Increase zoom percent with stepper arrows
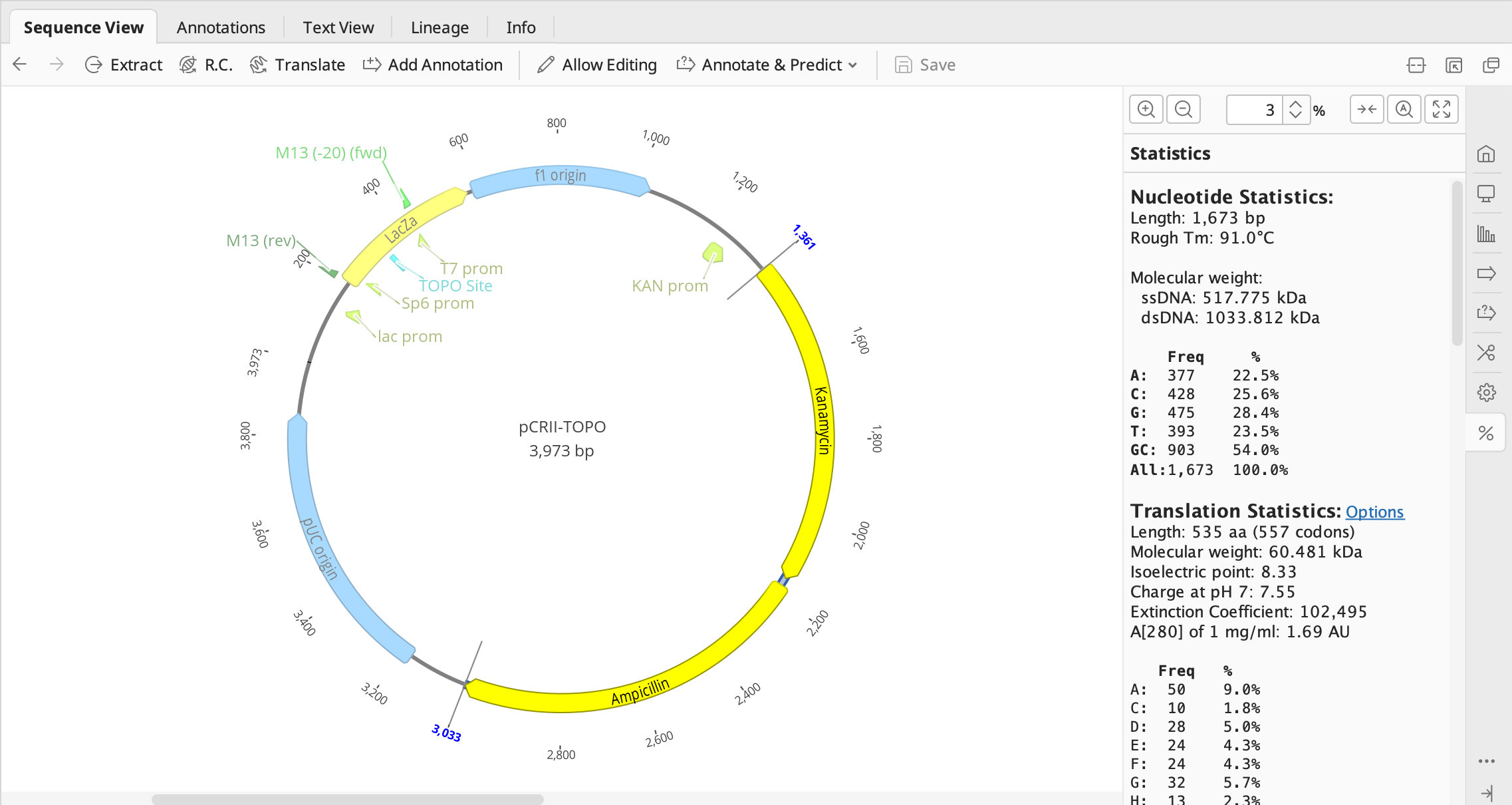Viewport: 1512px width, 805px height. [1295, 104]
